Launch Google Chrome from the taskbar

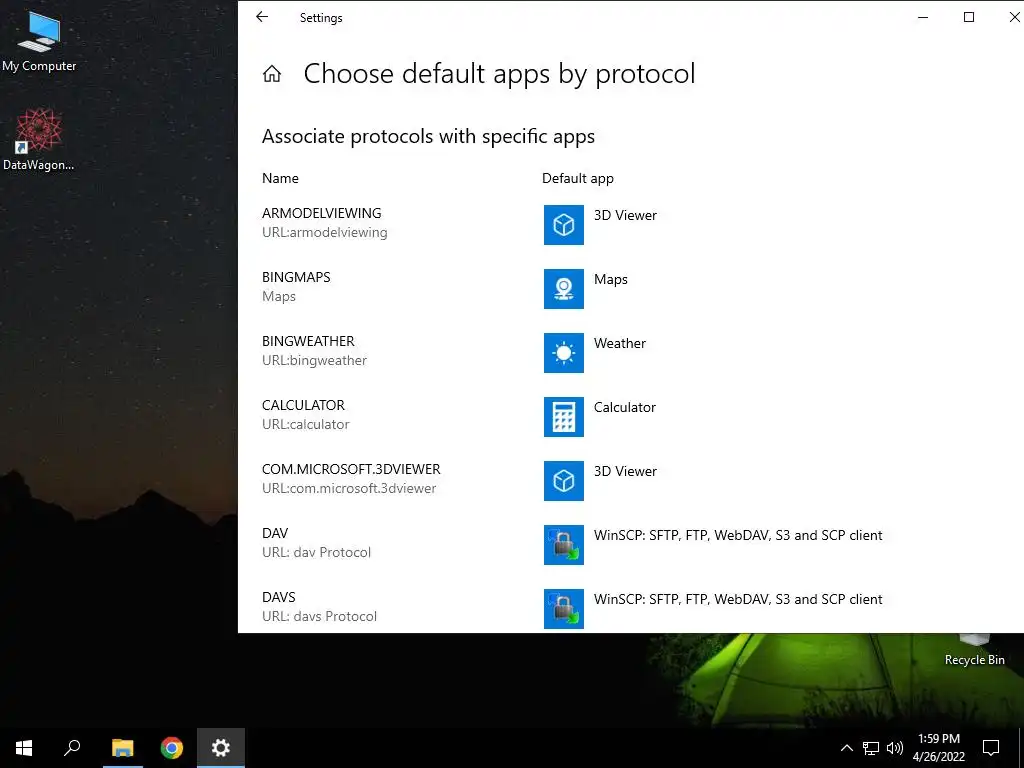click(x=172, y=748)
